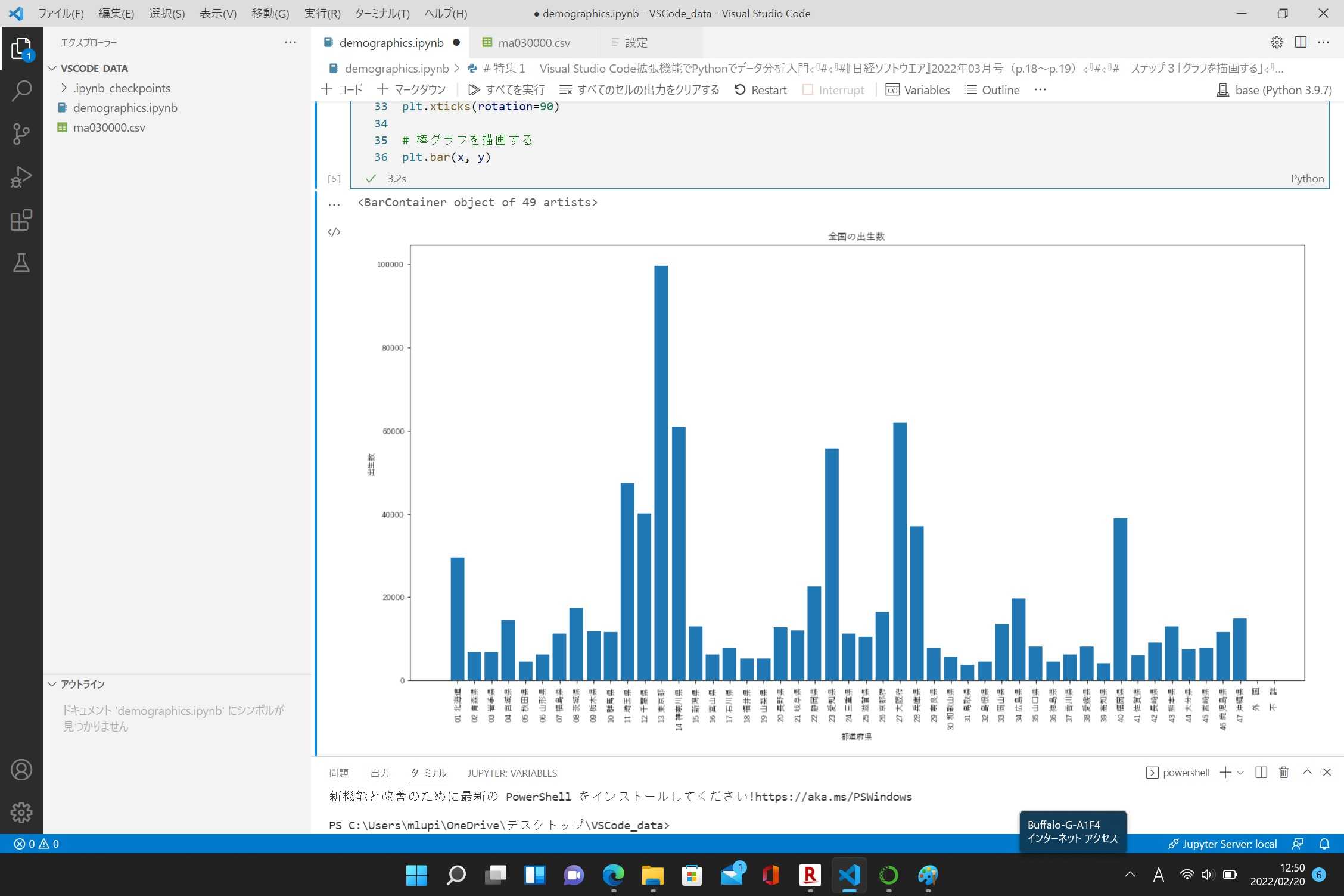Open the Run and Debug view
1344x896 pixels.
coord(21,176)
